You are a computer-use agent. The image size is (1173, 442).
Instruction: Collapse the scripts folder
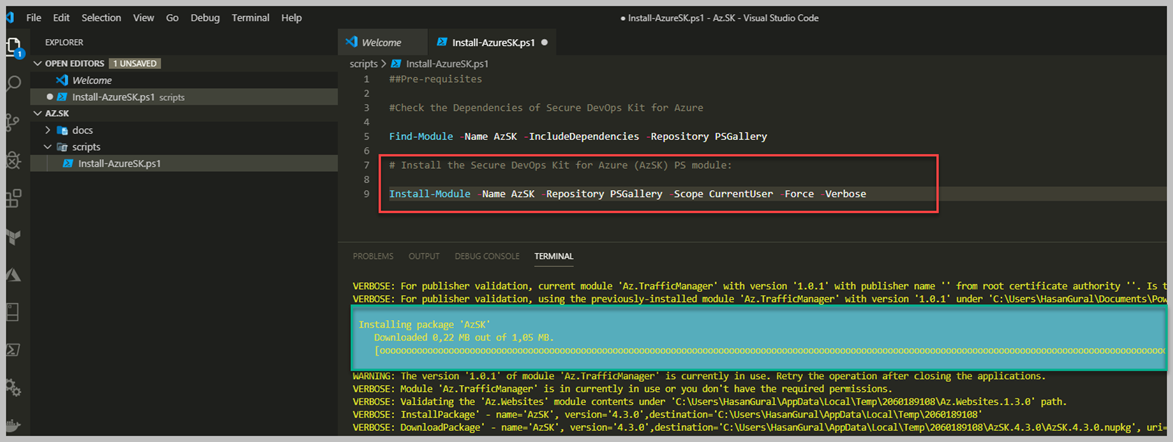[49, 147]
